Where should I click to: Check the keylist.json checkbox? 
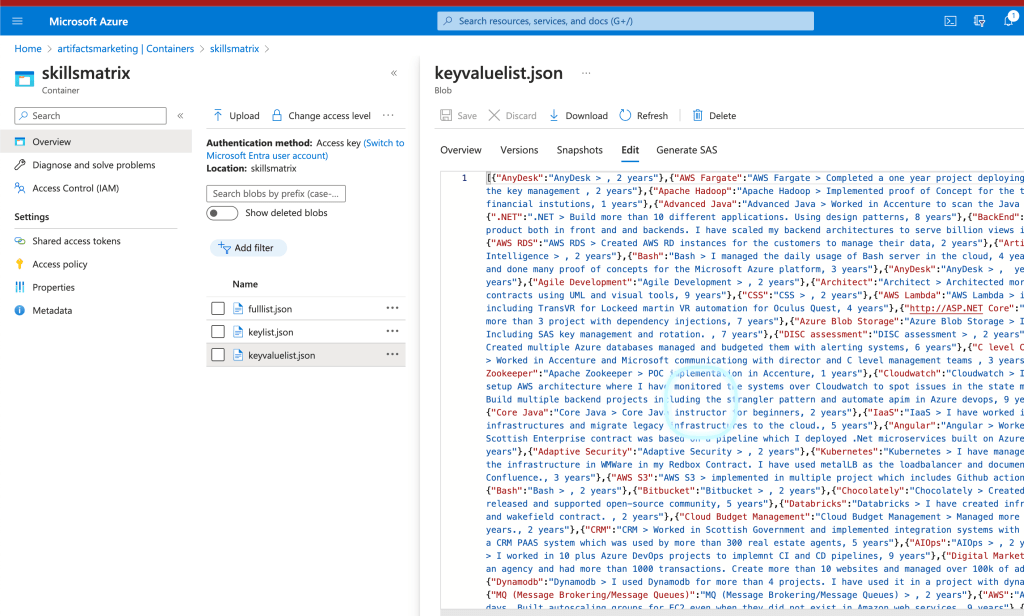click(218, 332)
